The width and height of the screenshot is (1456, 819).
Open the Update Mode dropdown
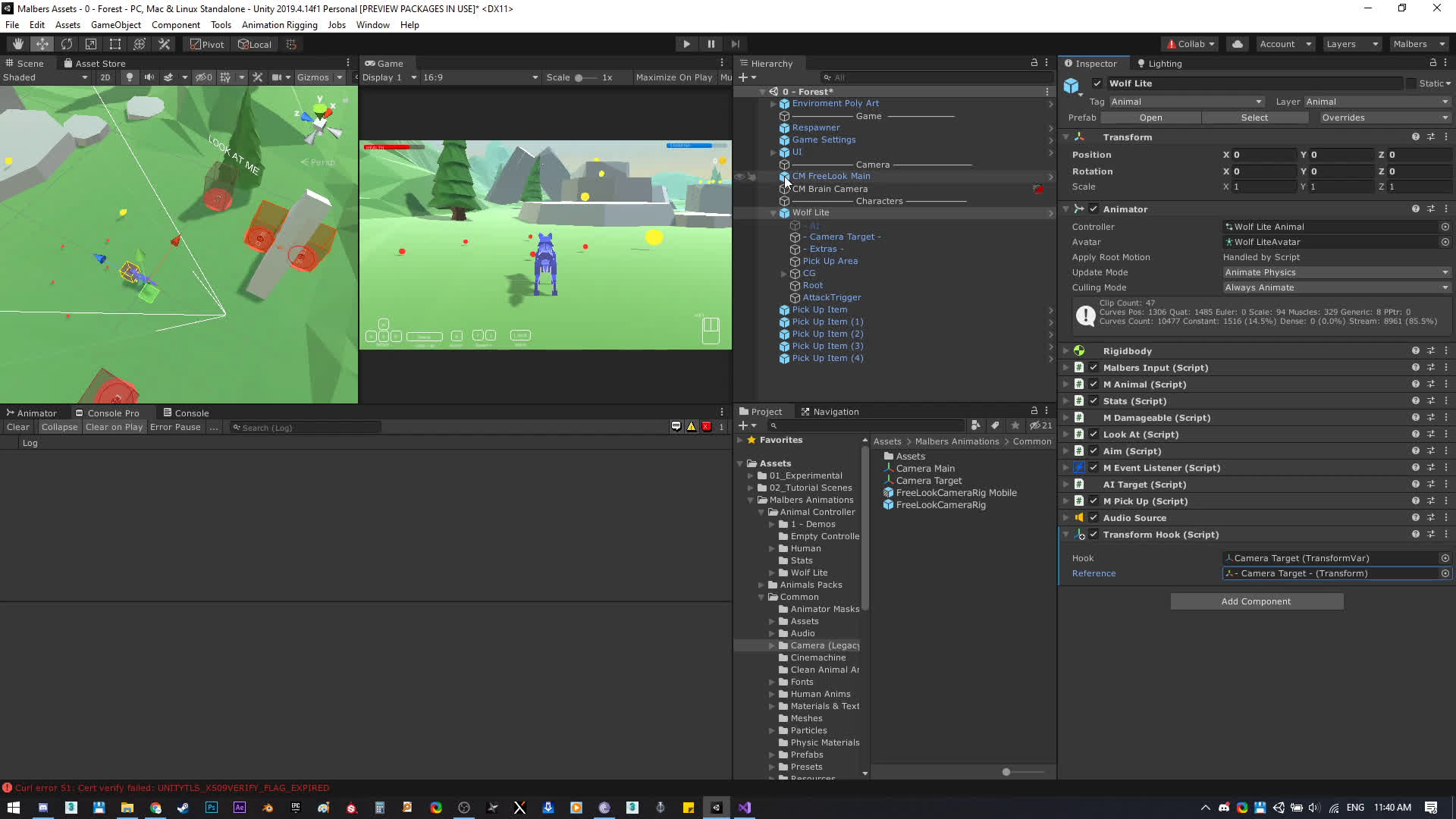click(1336, 272)
